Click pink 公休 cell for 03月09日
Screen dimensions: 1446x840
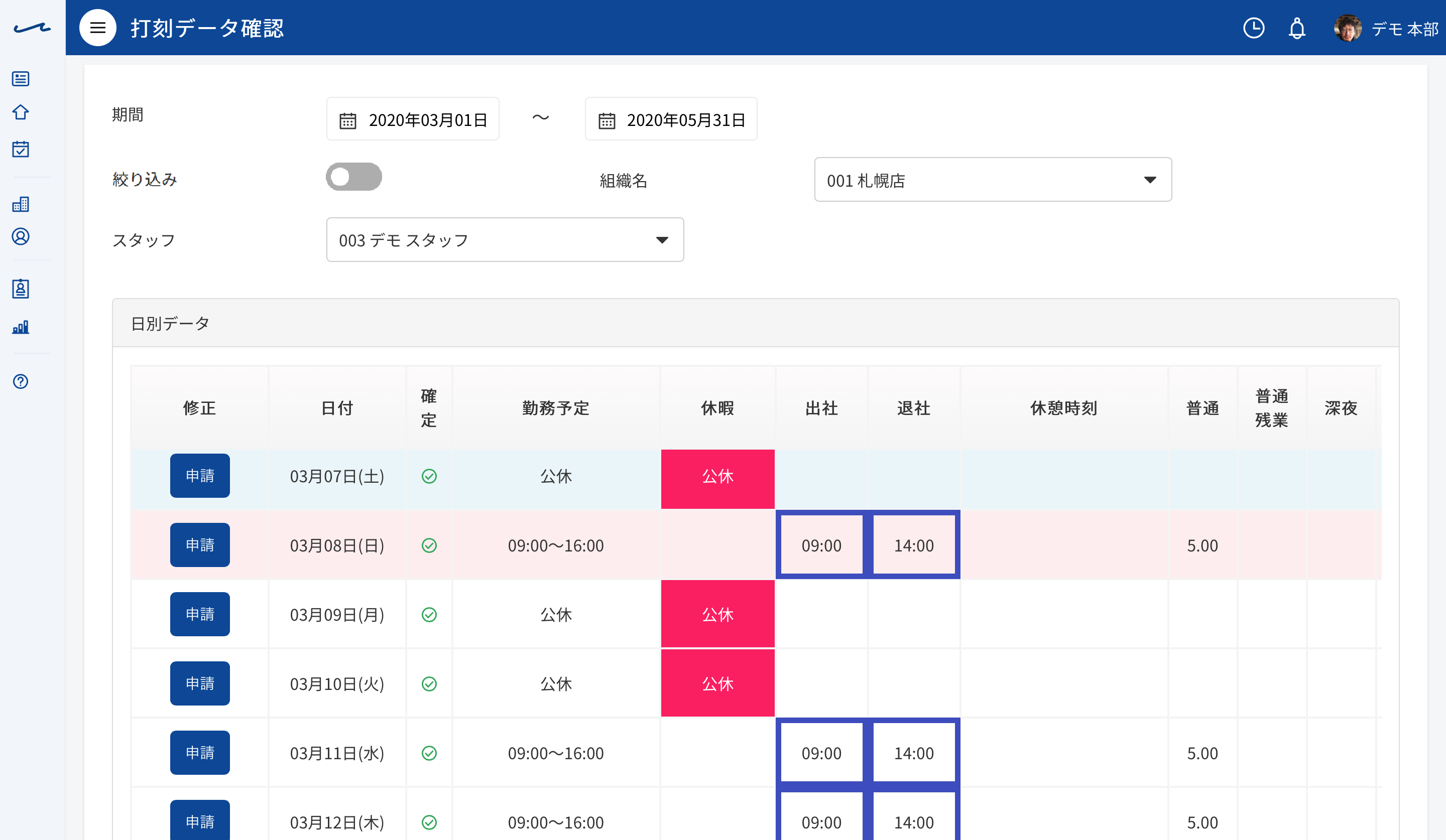pyautogui.click(x=717, y=614)
